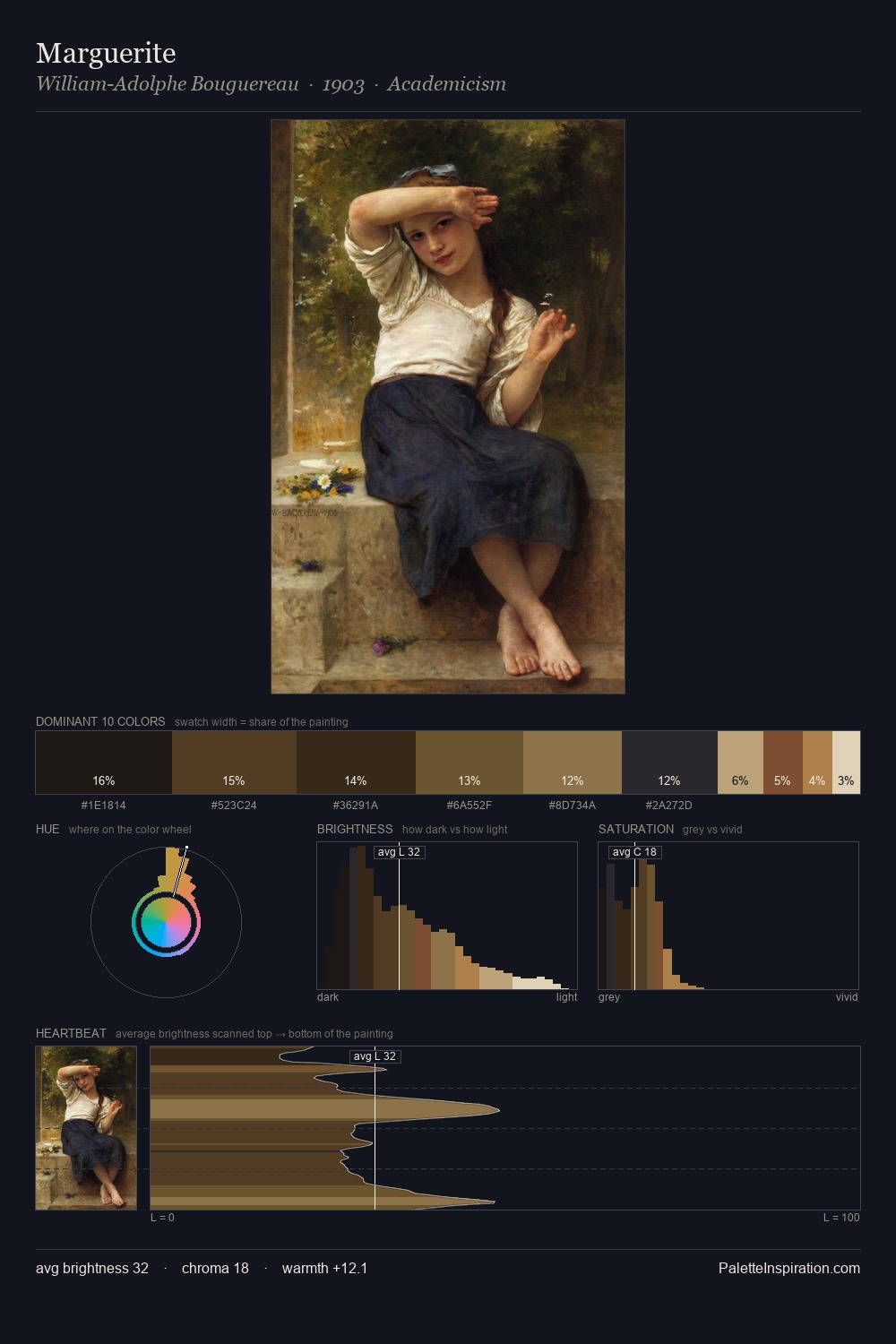
Task: Click the 'avg C 18' saturation label
Action: [634, 852]
